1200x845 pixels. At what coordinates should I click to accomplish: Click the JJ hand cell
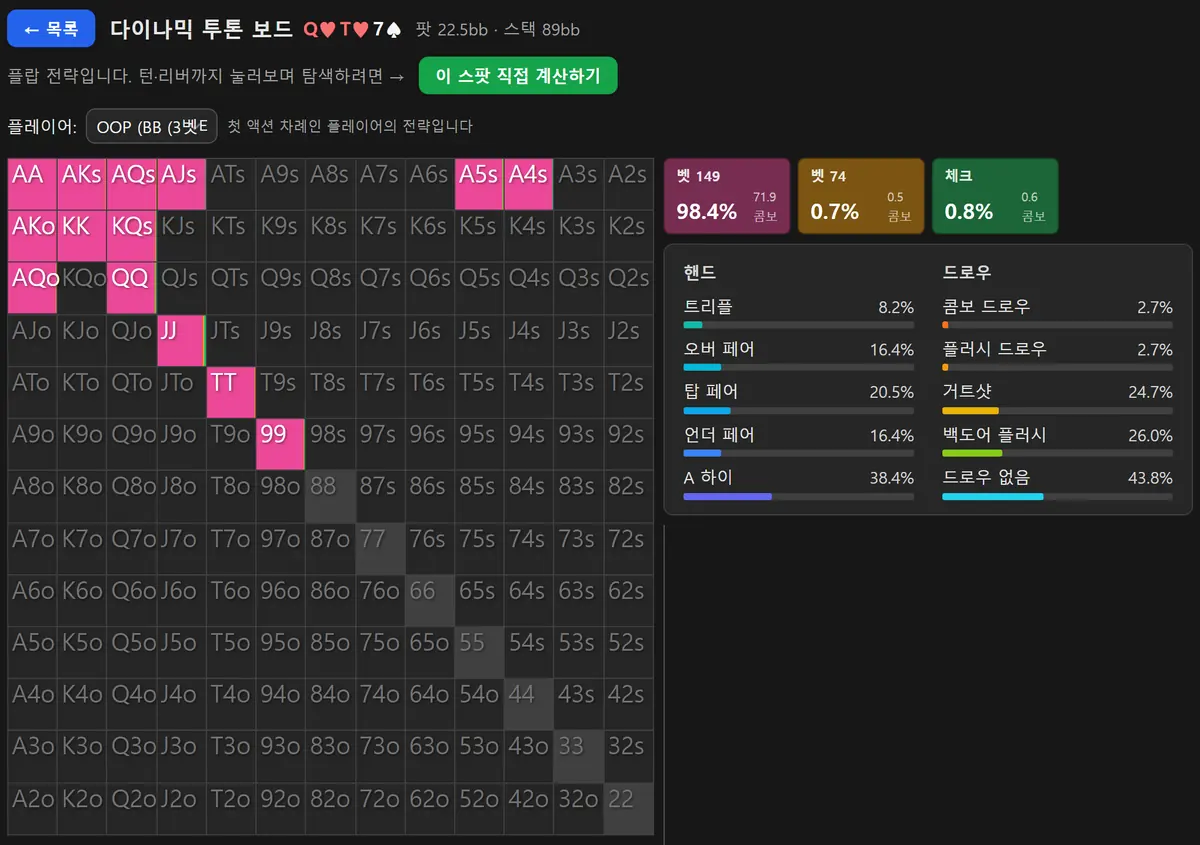181,340
